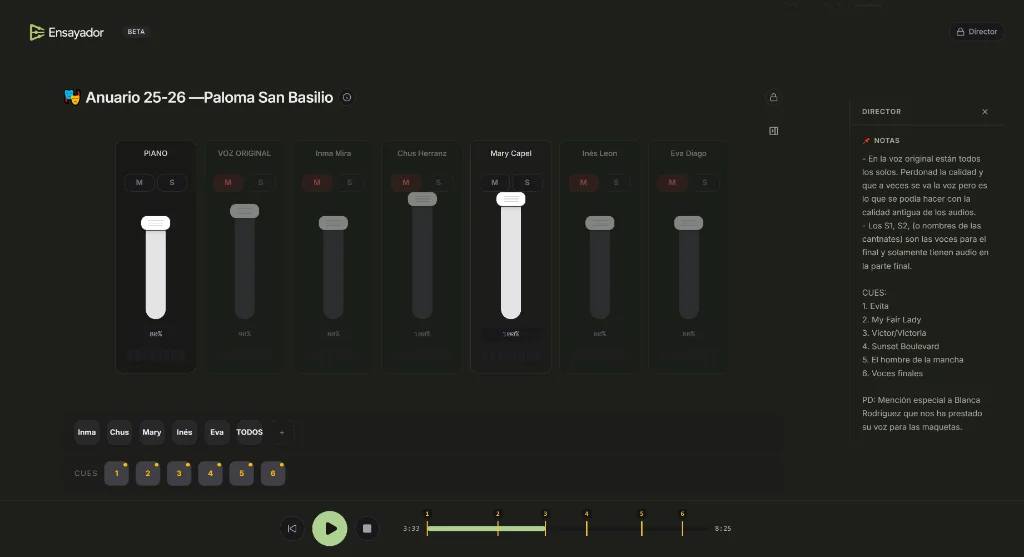Image resolution: width=1024 pixels, height=557 pixels.
Task: Unmute the VOZ ORIGINAL channel
Action: (228, 183)
